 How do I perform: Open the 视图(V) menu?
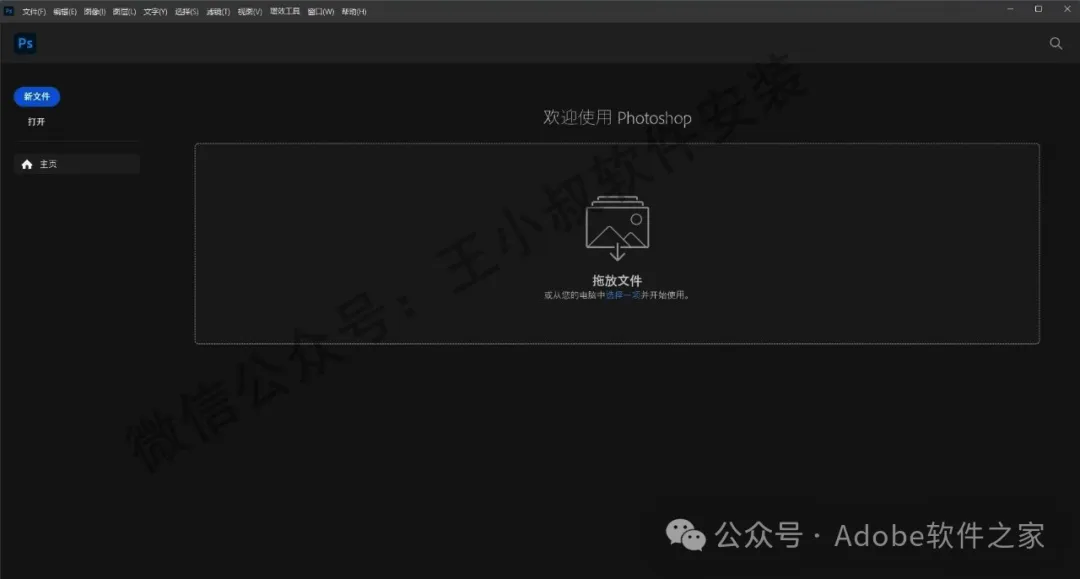249,12
